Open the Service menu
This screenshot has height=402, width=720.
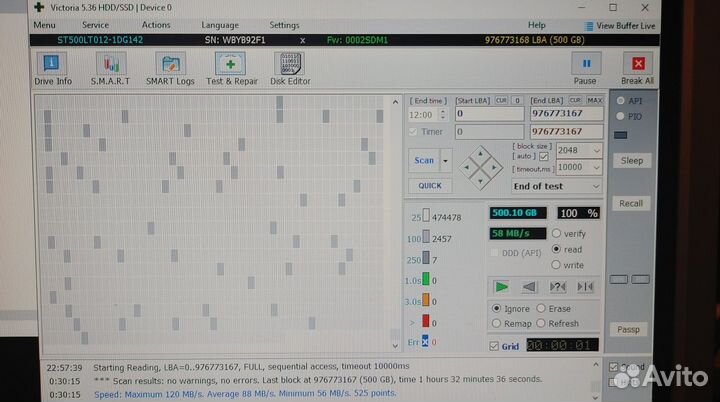[95, 25]
